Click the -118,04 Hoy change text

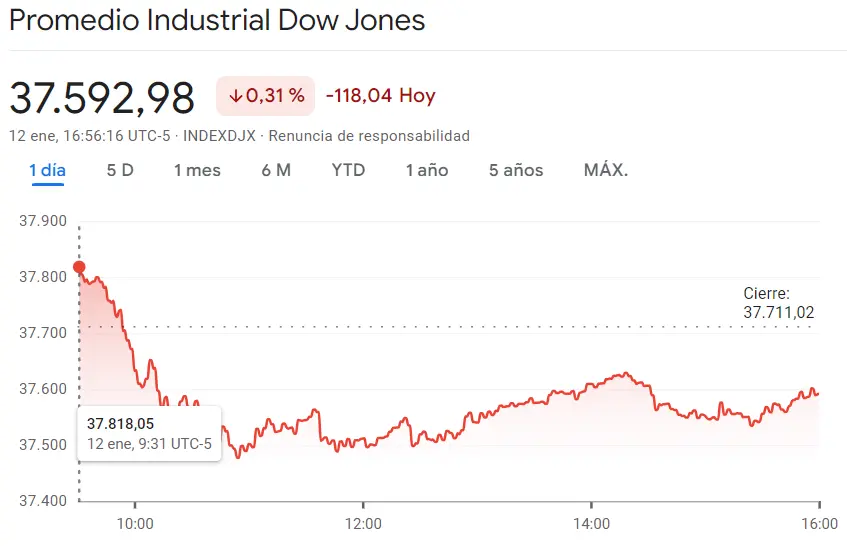click(381, 97)
